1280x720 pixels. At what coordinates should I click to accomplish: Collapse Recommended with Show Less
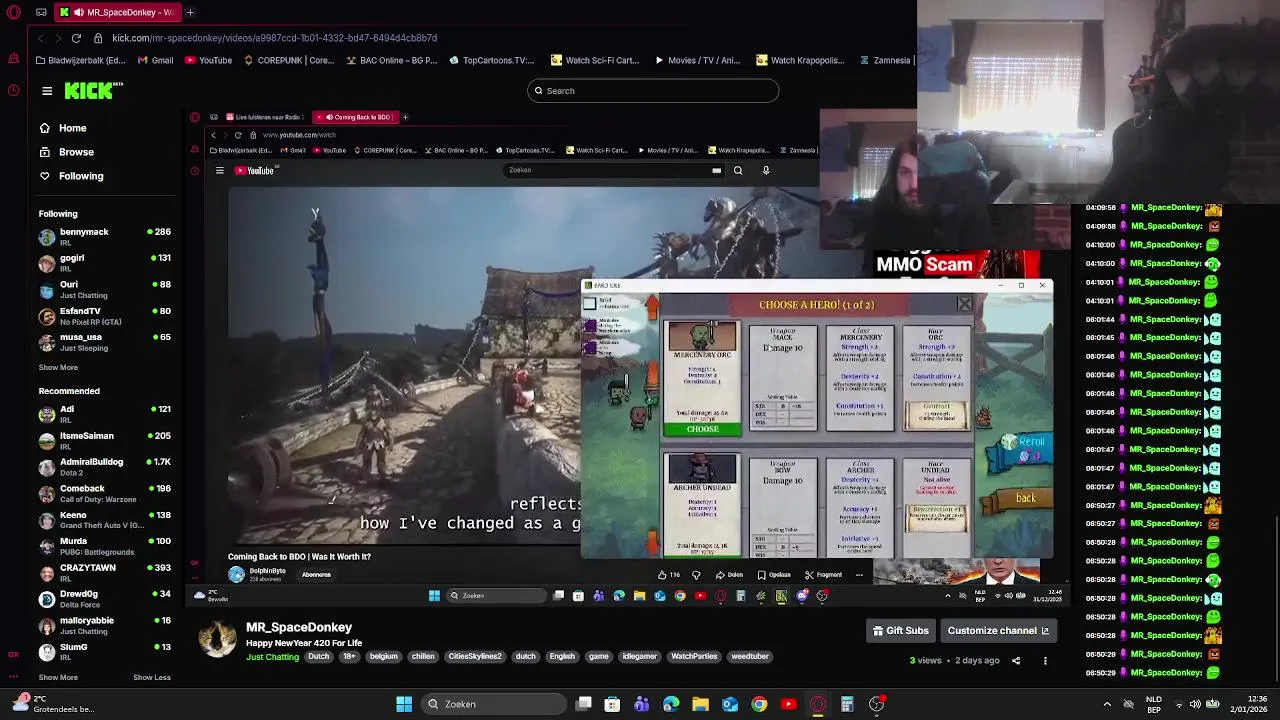(x=152, y=677)
